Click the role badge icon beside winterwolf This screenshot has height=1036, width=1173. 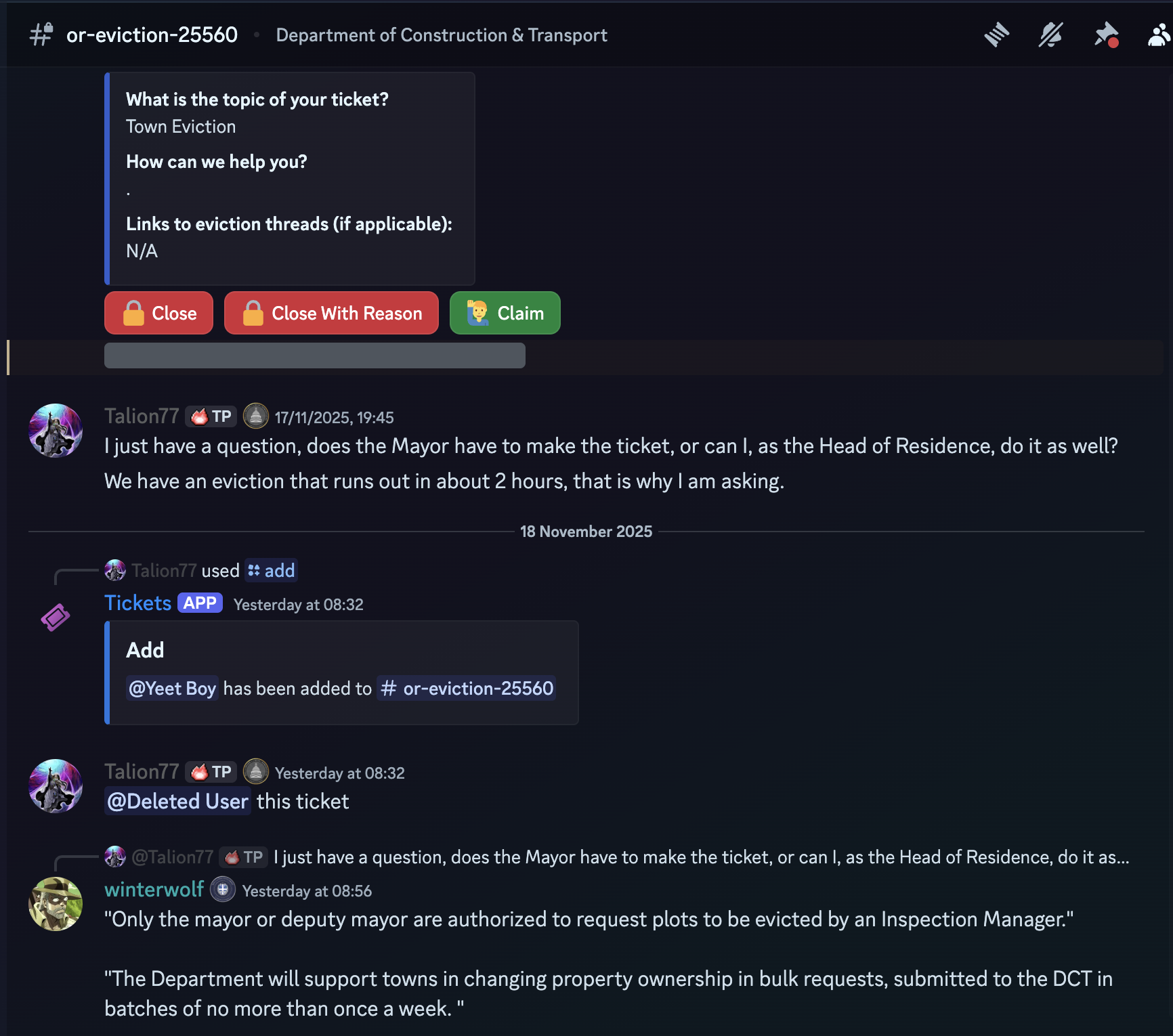[x=223, y=890]
